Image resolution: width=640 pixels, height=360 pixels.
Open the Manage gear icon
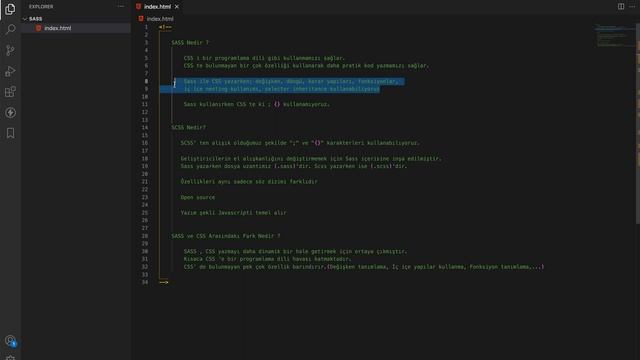tap(10, 358)
